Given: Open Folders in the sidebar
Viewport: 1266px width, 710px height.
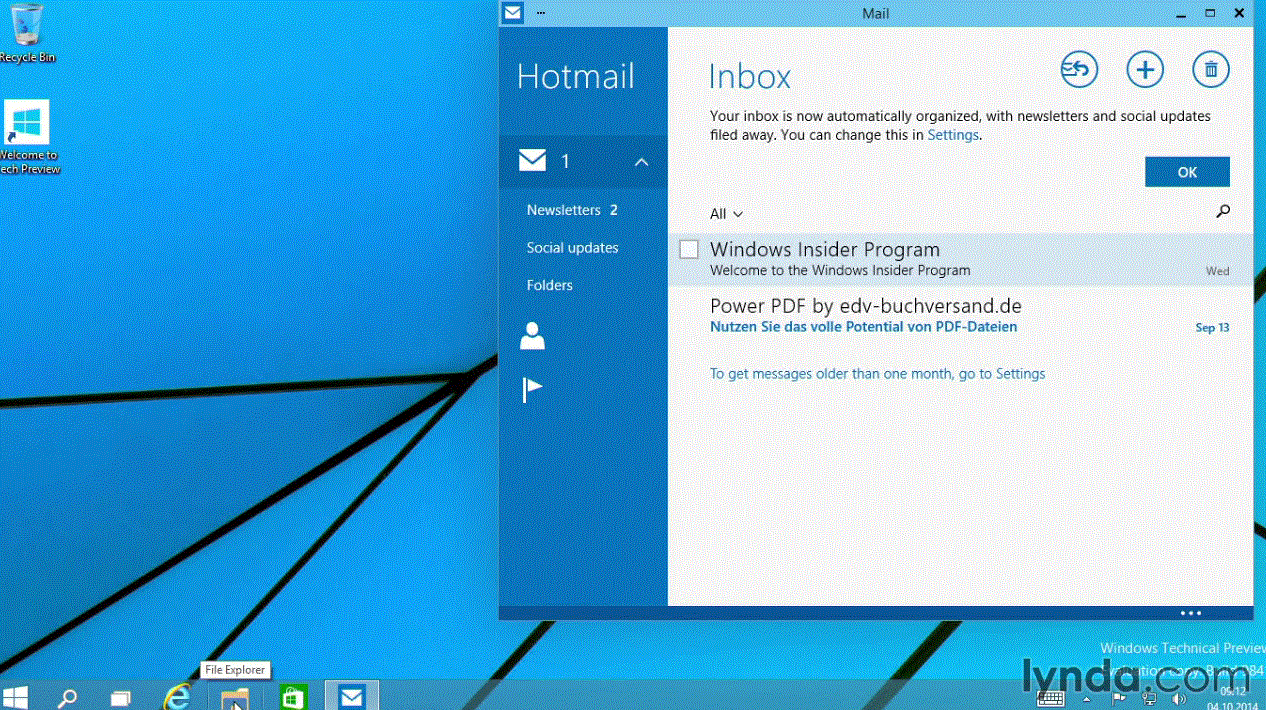Looking at the screenshot, I should [x=550, y=285].
